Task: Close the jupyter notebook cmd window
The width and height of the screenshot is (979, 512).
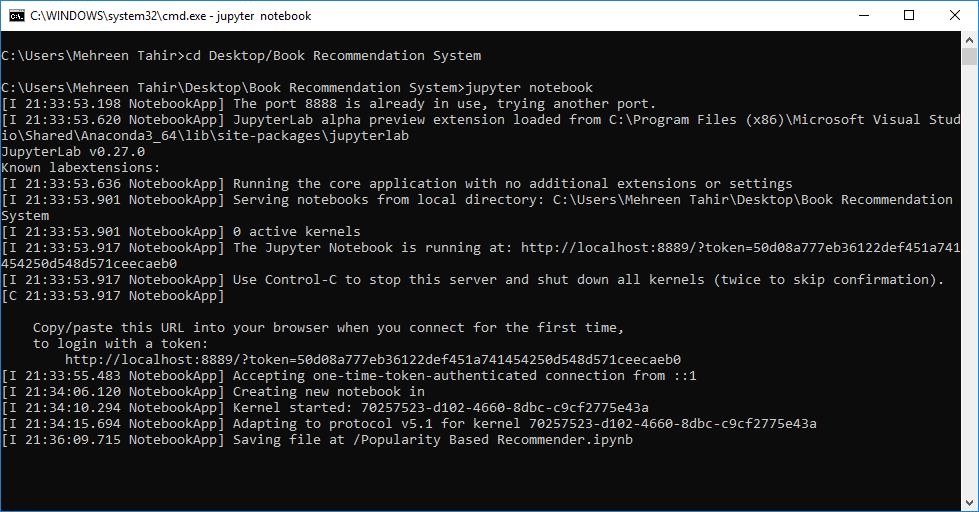Action: pyautogui.click(x=955, y=16)
